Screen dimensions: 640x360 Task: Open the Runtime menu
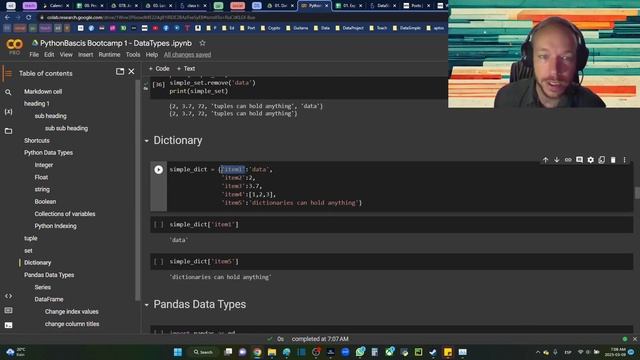pyautogui.click(x=109, y=55)
